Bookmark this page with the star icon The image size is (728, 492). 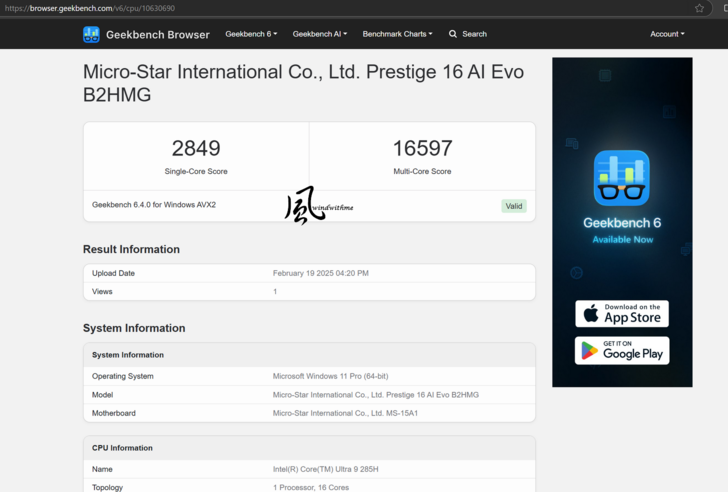coord(699,8)
